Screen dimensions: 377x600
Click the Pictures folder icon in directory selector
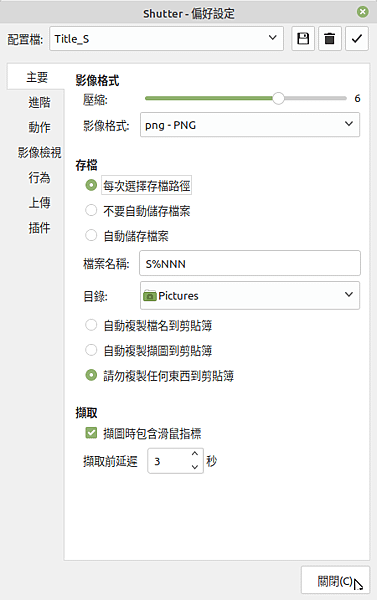(150, 296)
